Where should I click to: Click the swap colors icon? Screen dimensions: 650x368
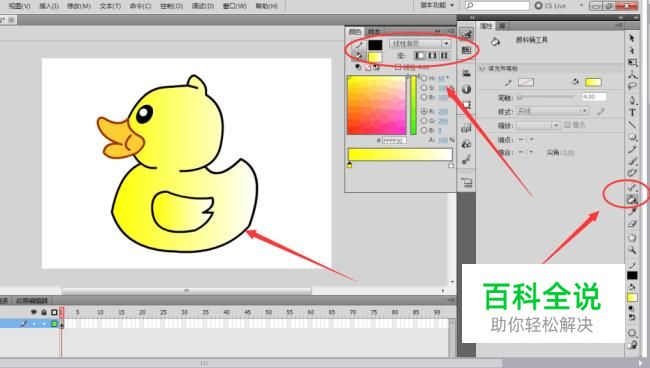click(x=376, y=67)
